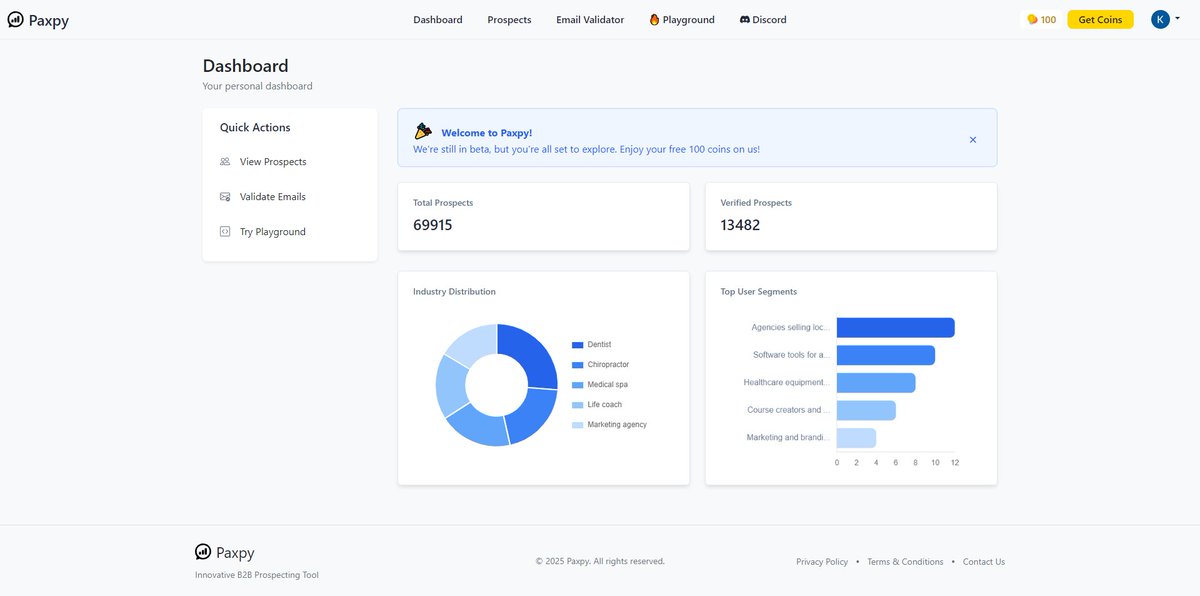The width and height of the screenshot is (1200, 596).
Task: Click the Discord logo icon in navigation
Action: (745, 20)
